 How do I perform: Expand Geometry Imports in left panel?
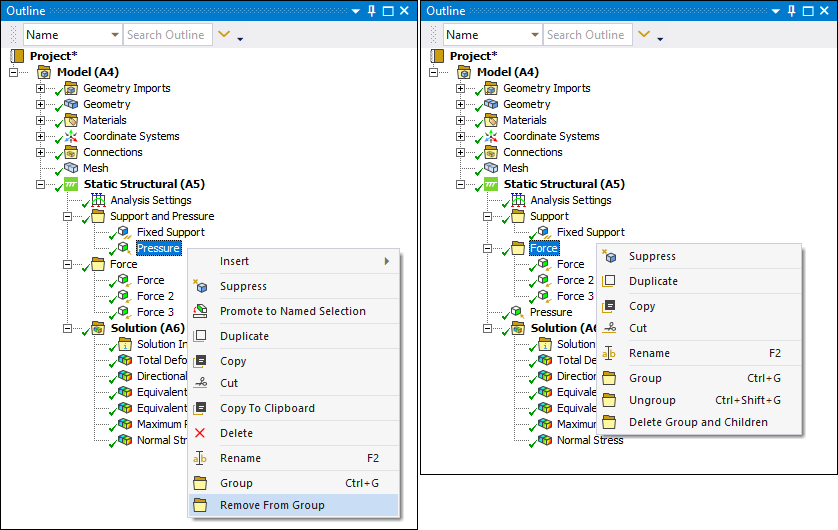pyautogui.click(x=41, y=88)
